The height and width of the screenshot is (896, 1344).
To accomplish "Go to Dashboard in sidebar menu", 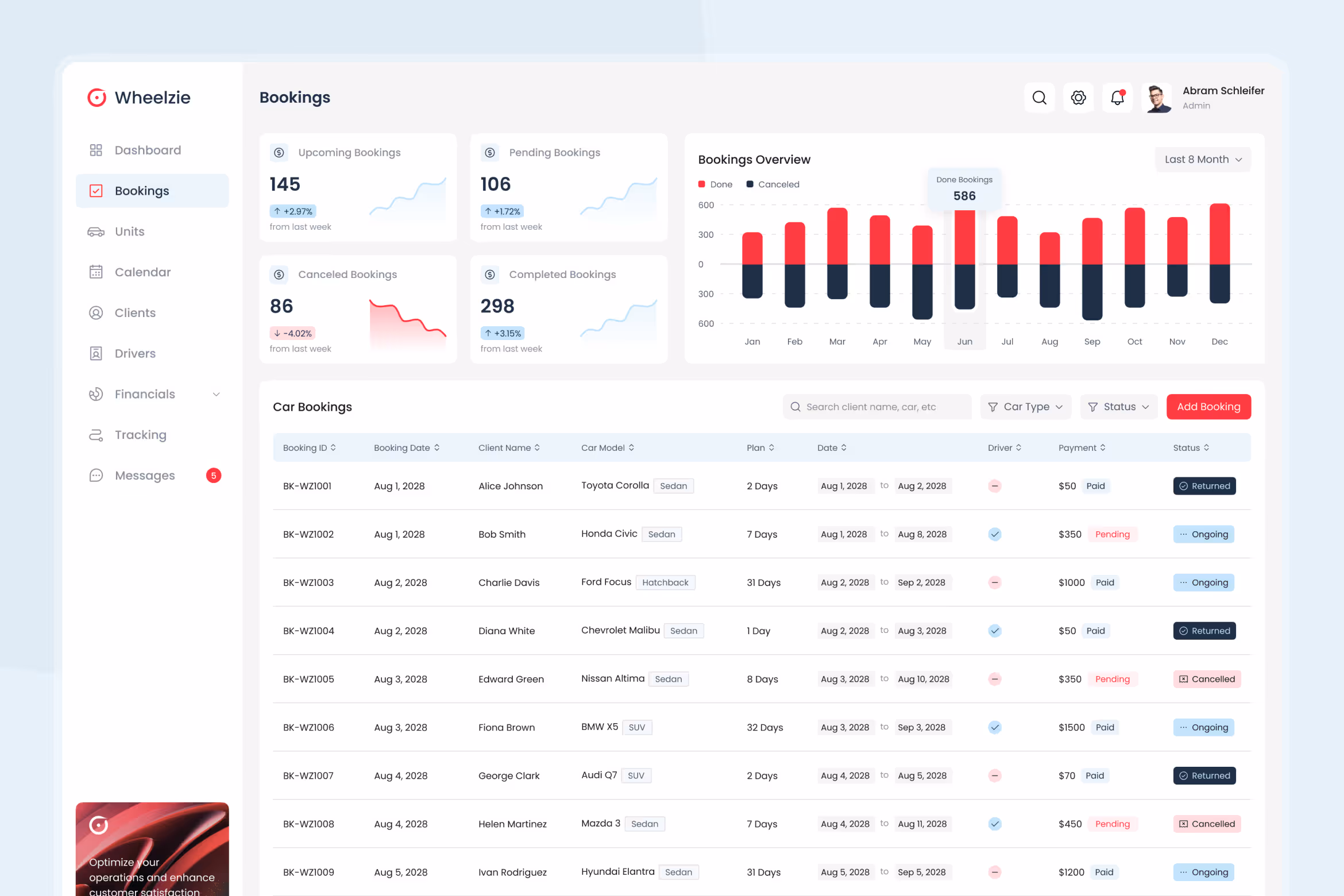I will coord(148,150).
